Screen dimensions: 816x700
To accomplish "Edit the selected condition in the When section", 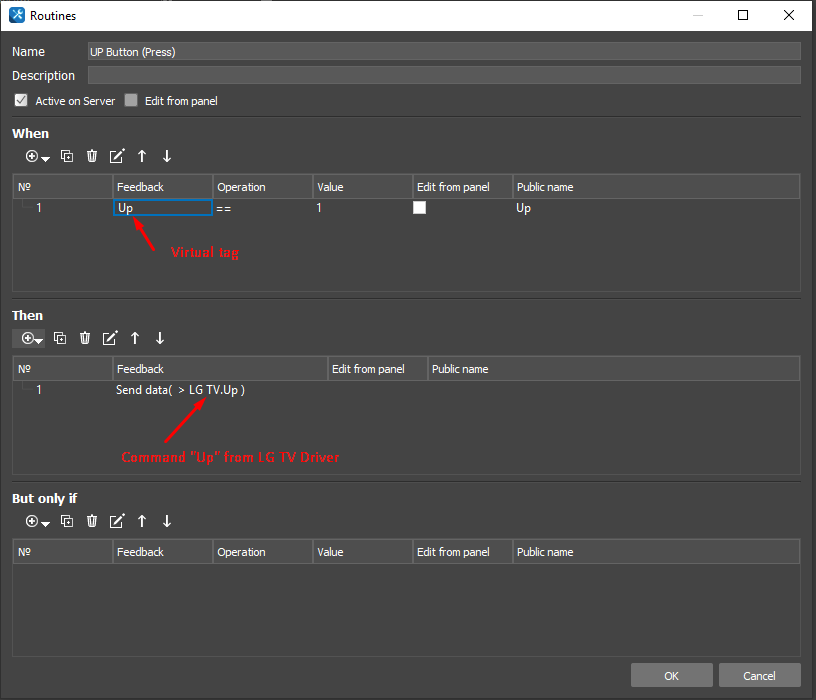I will pos(117,156).
